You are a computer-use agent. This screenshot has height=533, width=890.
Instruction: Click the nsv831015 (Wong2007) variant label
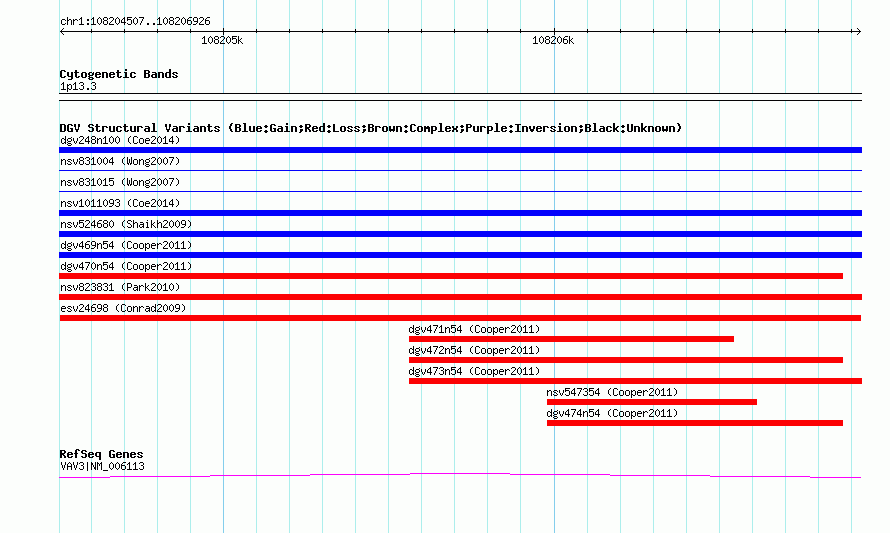click(x=120, y=182)
